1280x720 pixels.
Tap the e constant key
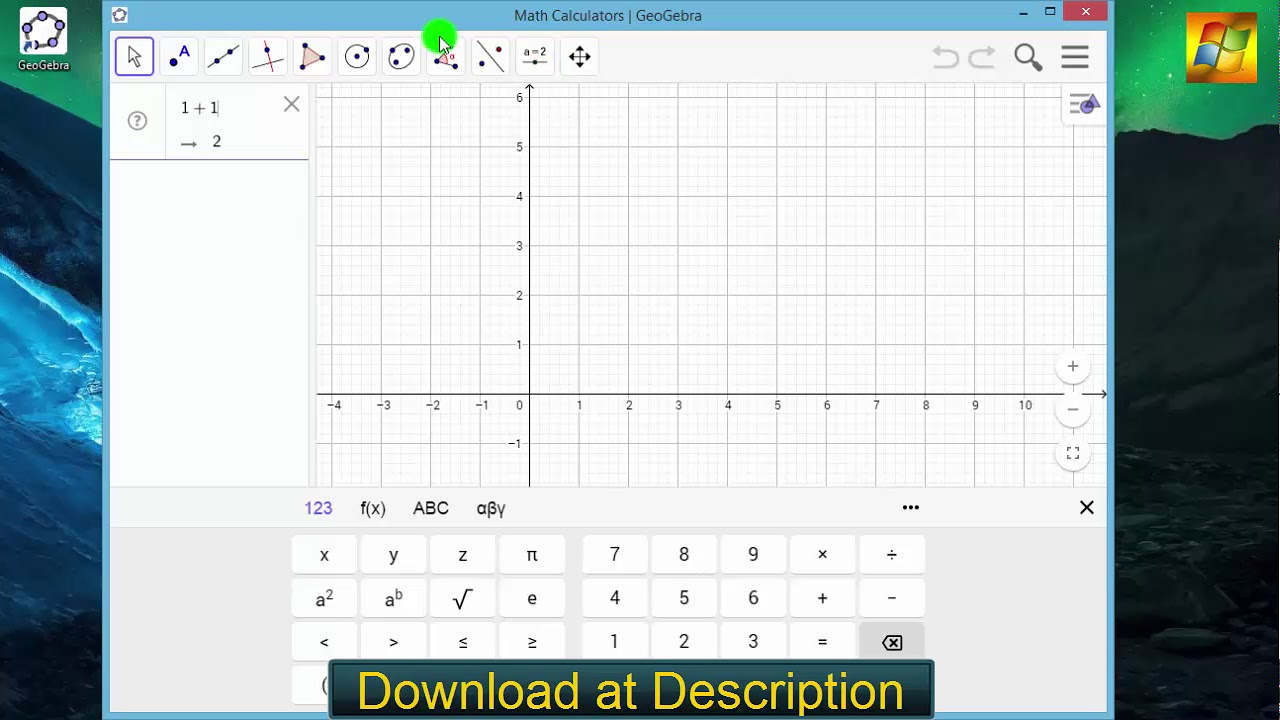pos(532,599)
